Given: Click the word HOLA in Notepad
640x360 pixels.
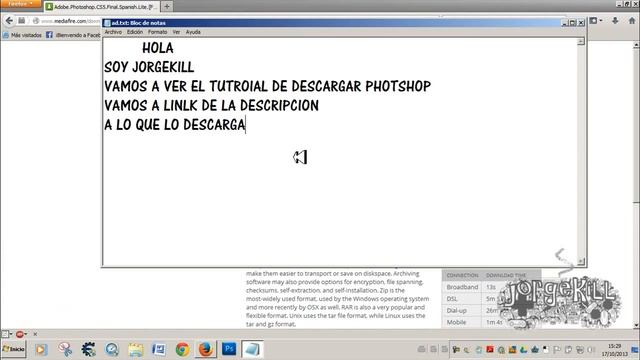Looking at the screenshot, I should point(158,48).
